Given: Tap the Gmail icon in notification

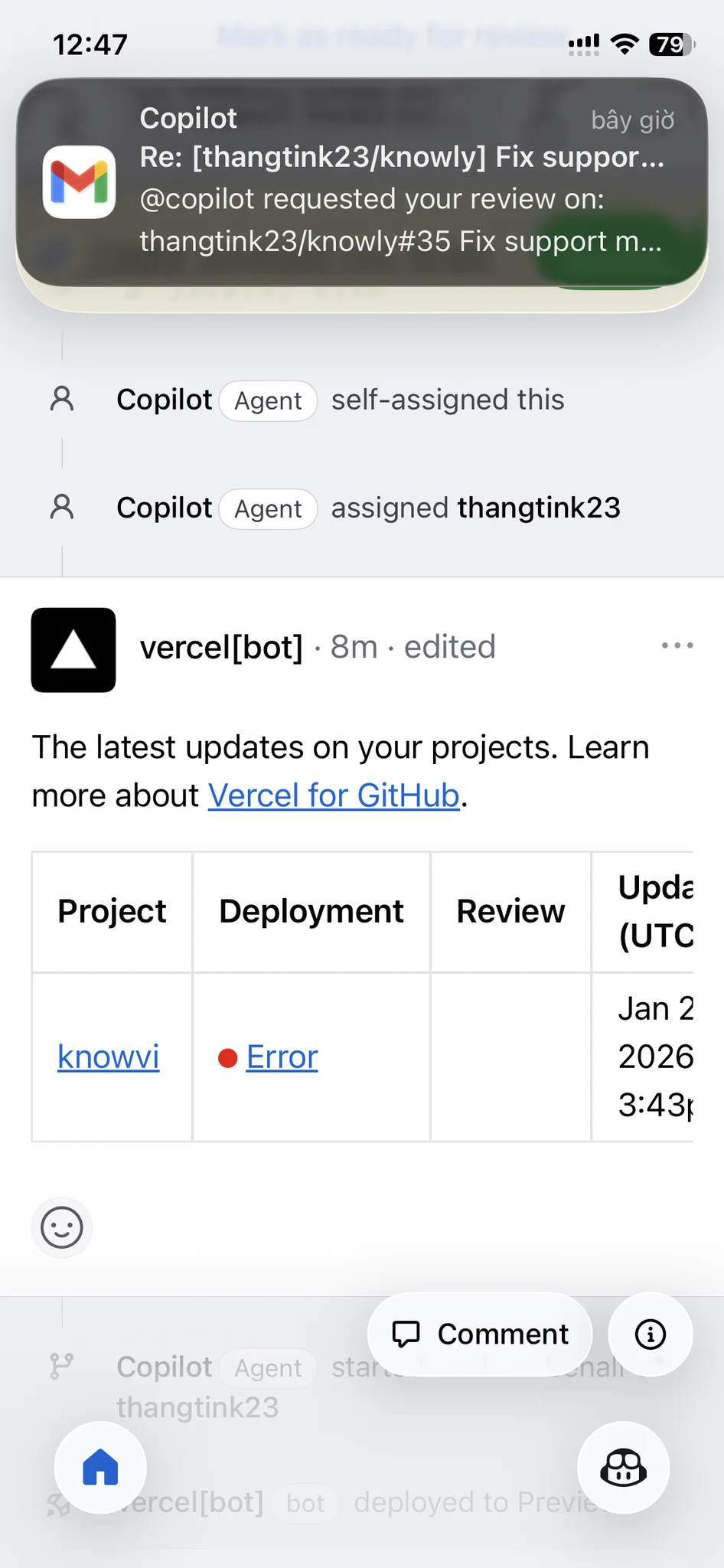Looking at the screenshot, I should pyautogui.click(x=80, y=182).
